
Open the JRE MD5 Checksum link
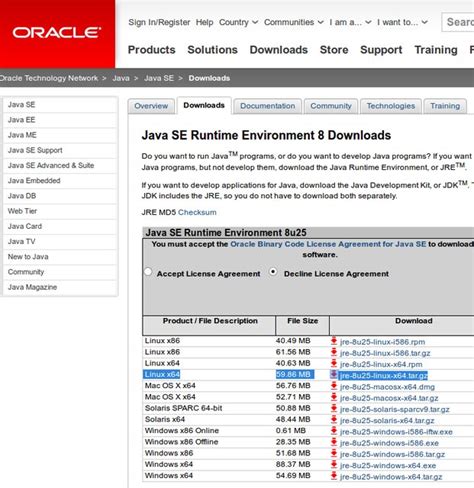point(197,212)
